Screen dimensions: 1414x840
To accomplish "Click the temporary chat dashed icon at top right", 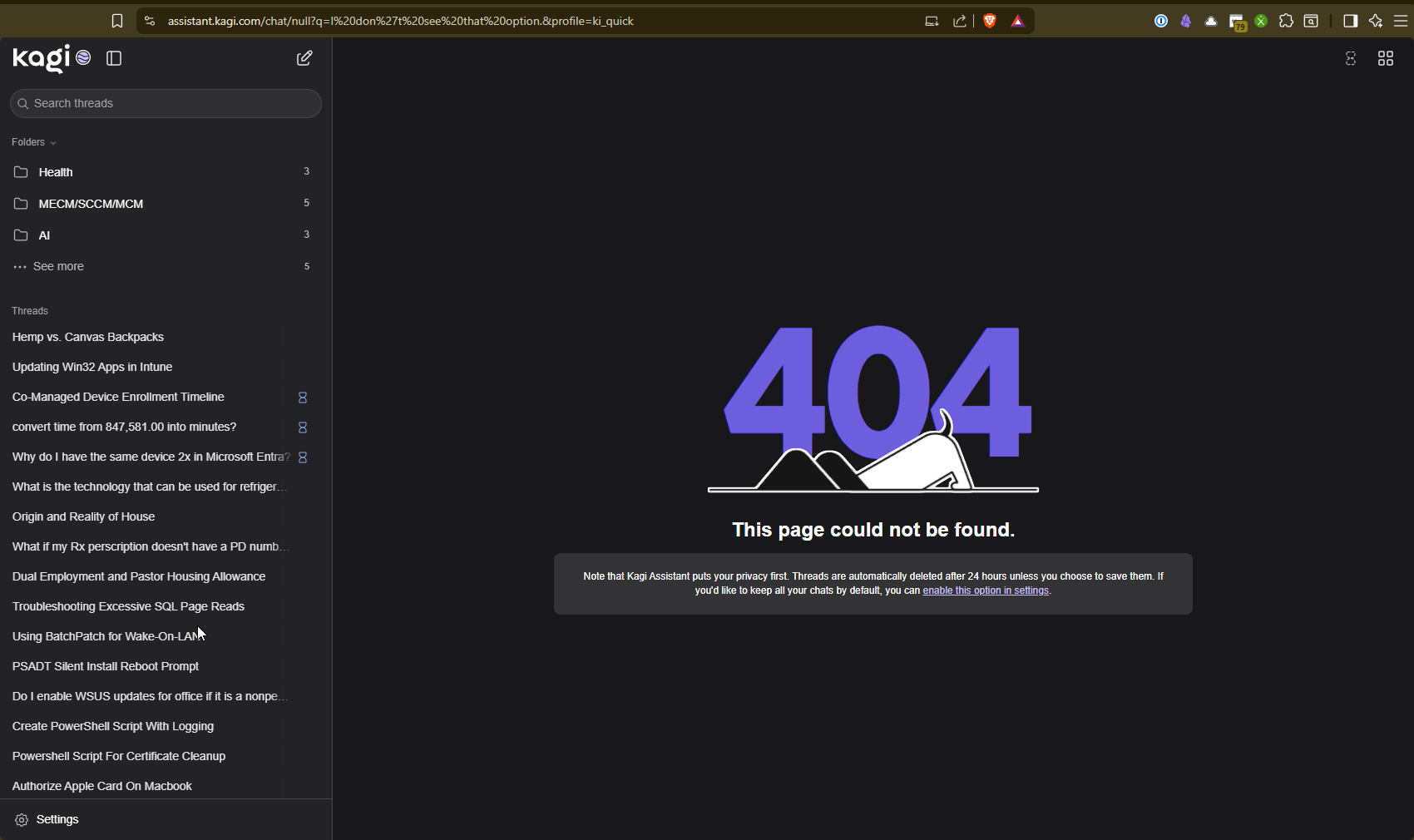I will click(x=1351, y=58).
